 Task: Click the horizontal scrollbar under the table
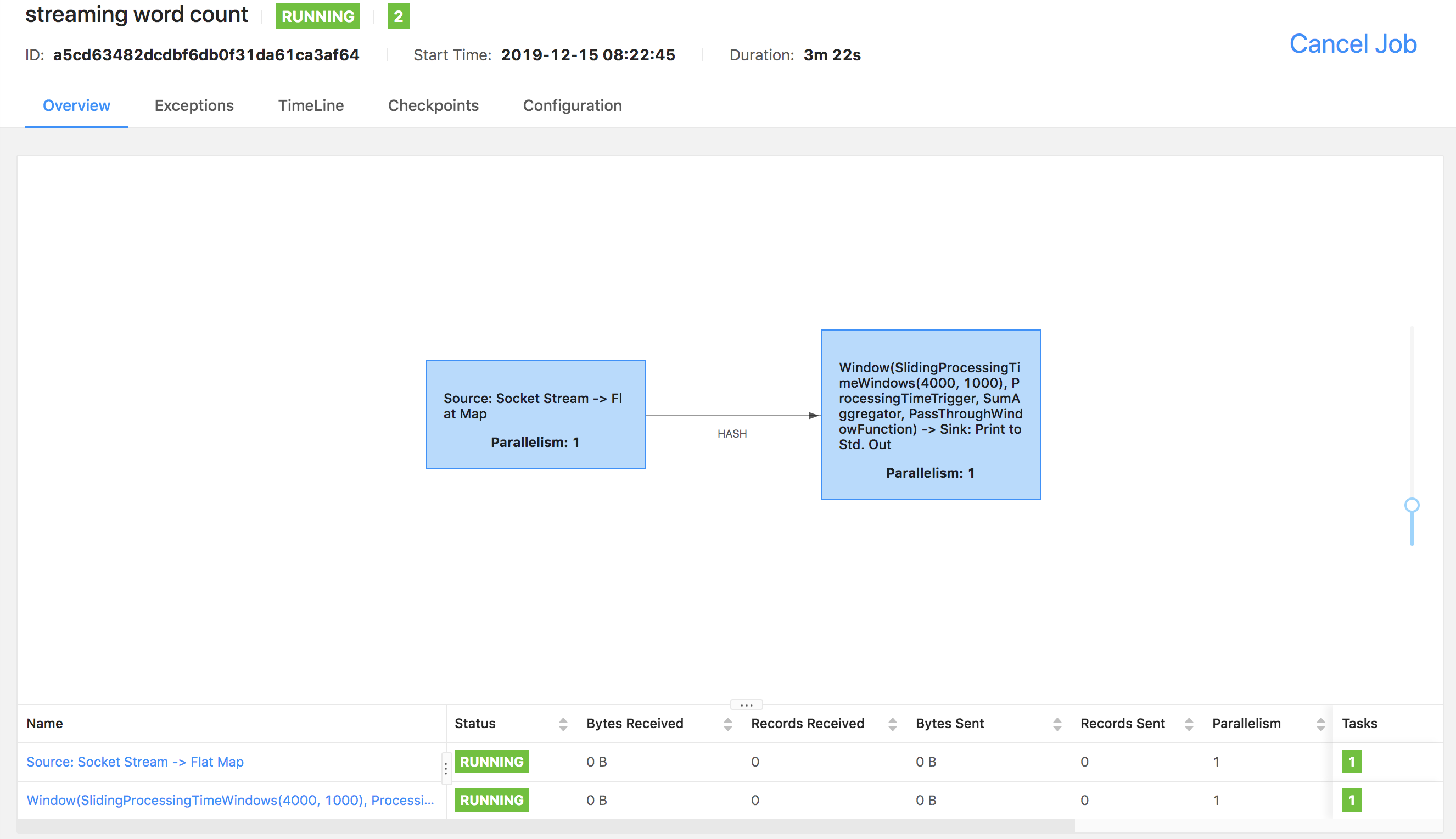(x=545, y=826)
